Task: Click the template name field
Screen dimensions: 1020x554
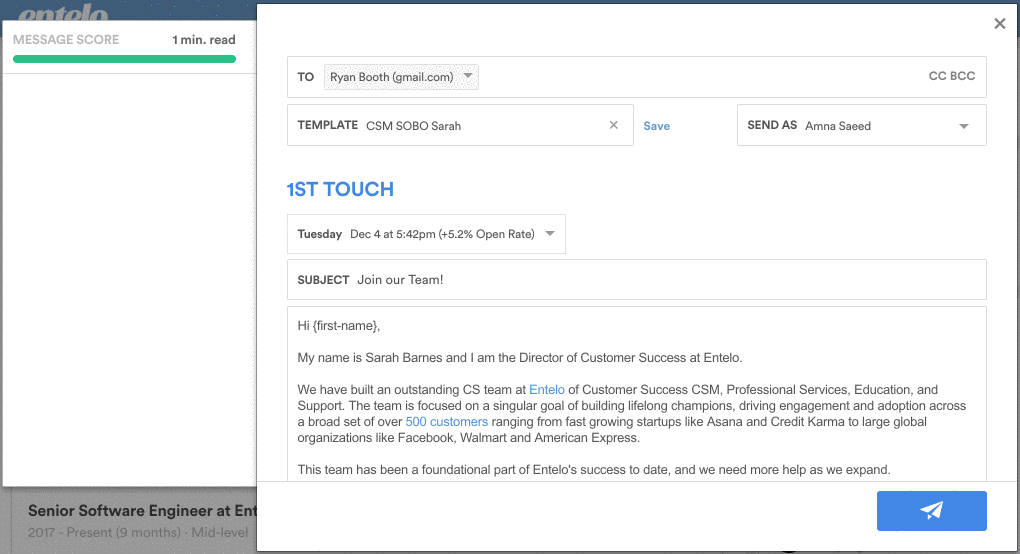Action: pos(460,125)
